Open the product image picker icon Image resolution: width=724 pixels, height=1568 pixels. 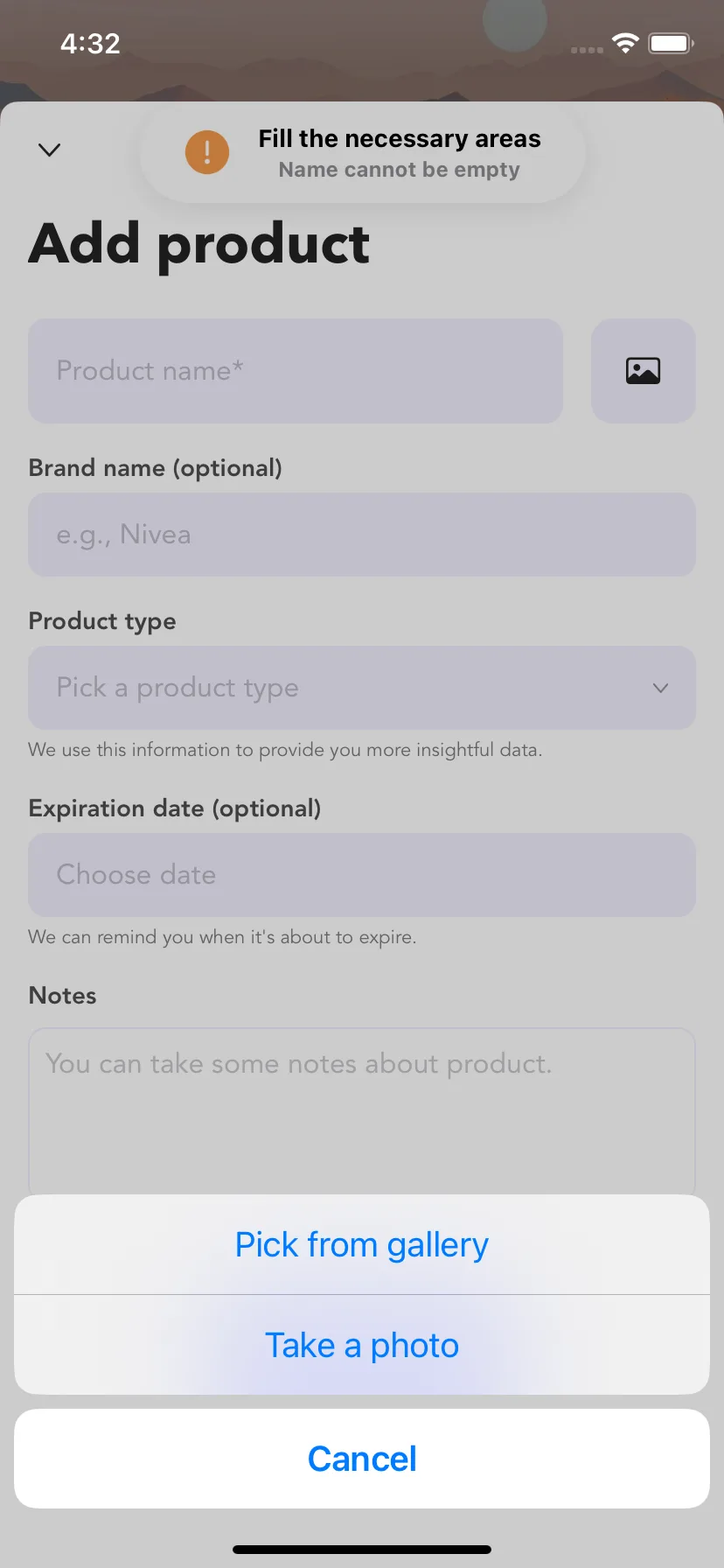click(644, 371)
